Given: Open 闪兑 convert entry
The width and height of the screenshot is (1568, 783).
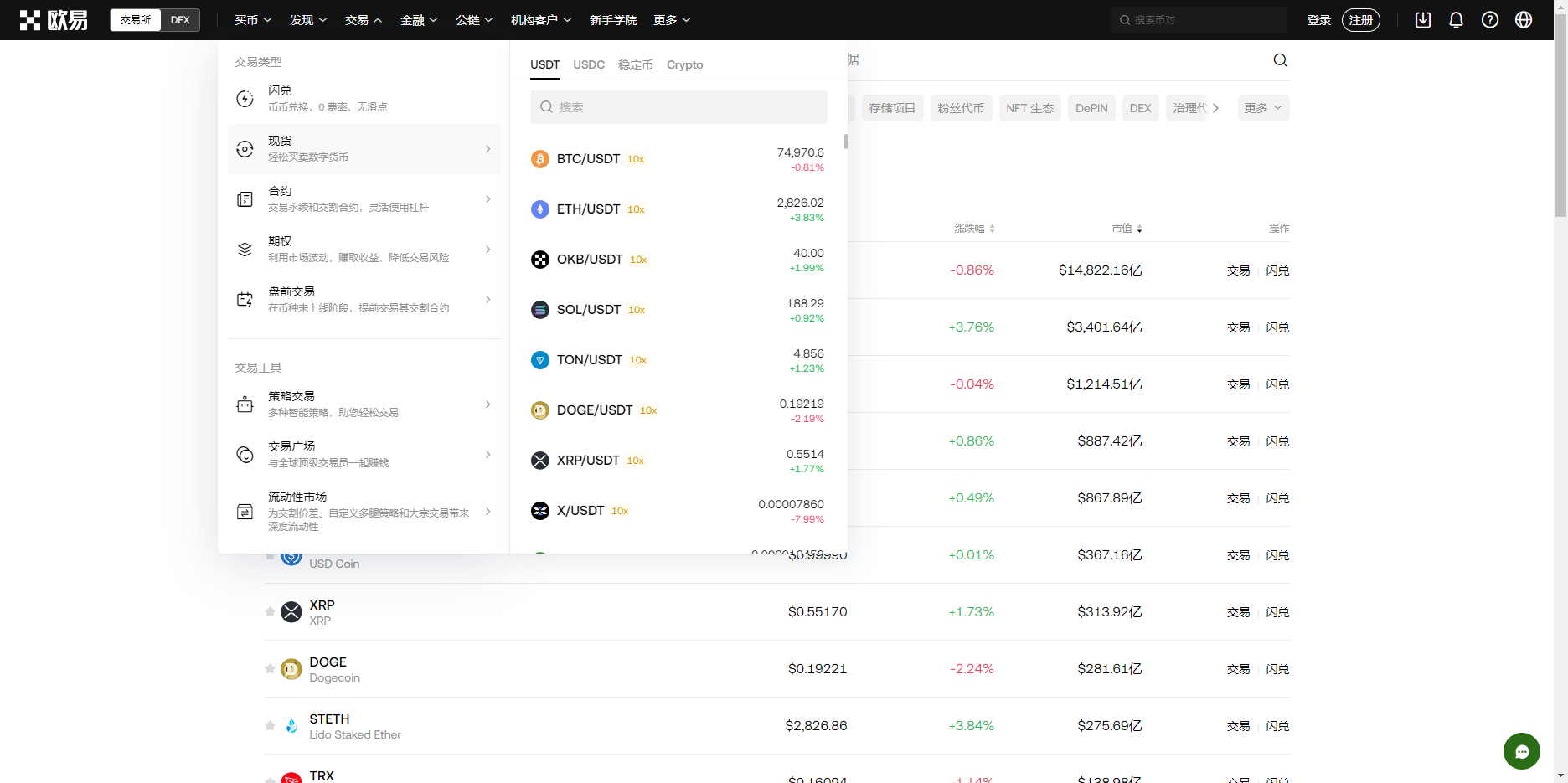Looking at the screenshot, I should coord(364,99).
